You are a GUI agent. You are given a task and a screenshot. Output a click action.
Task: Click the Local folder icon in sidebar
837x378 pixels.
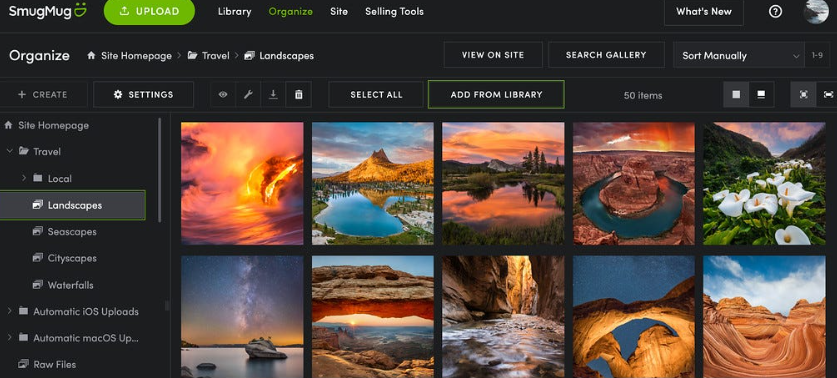(37, 178)
